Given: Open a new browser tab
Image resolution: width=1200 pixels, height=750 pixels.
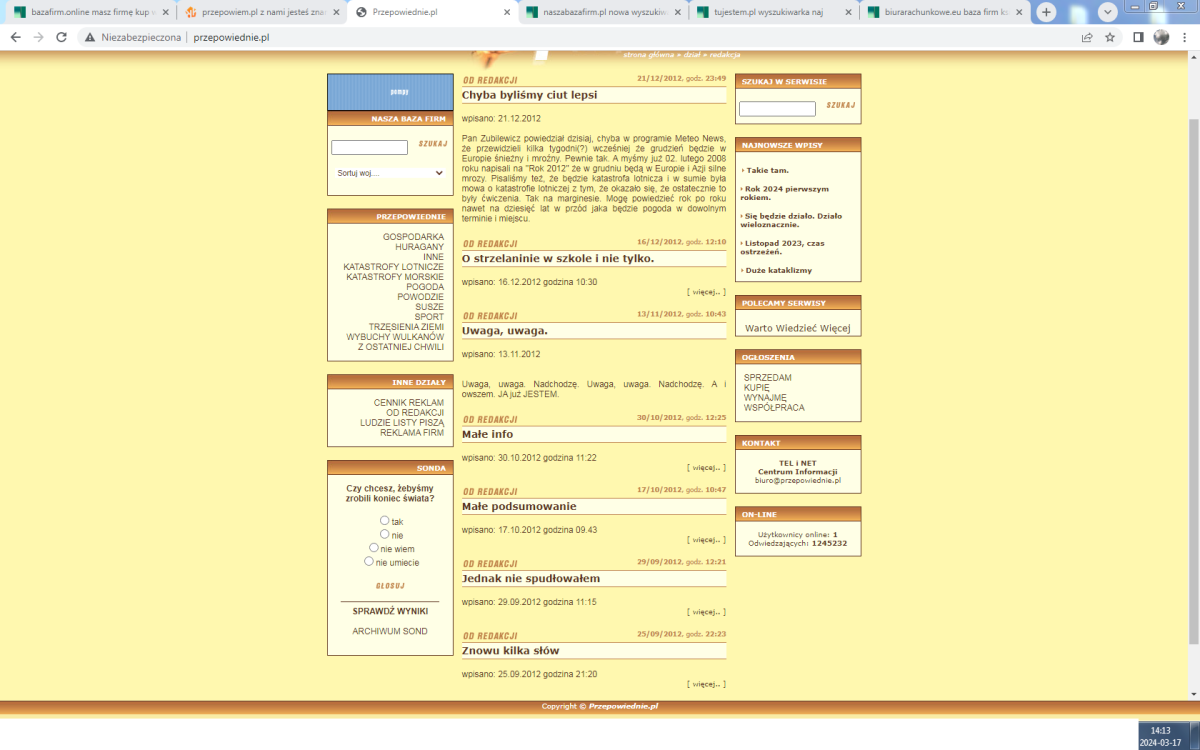Looking at the screenshot, I should [1046, 12].
